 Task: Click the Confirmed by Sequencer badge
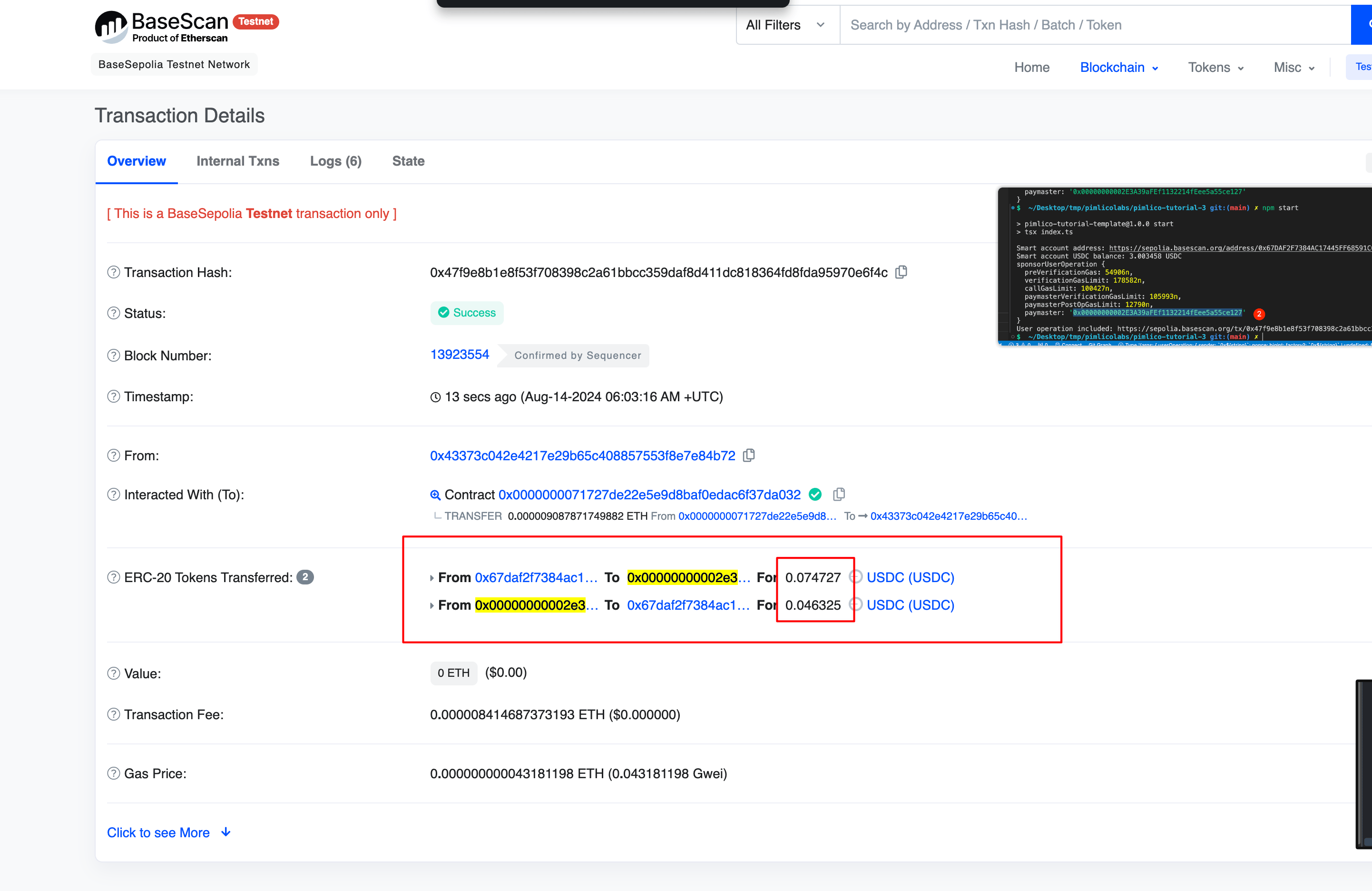coord(574,355)
